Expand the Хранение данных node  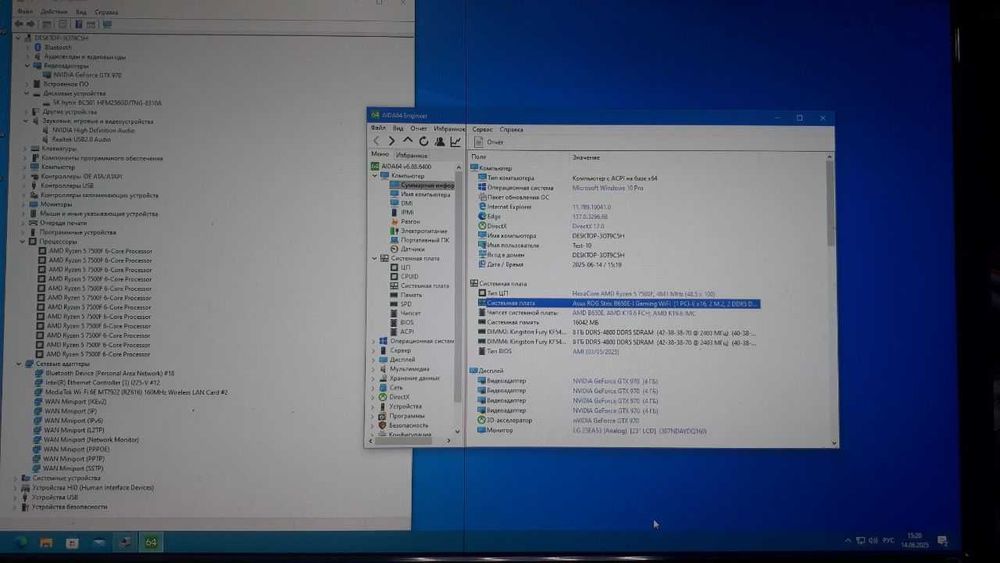[374, 378]
